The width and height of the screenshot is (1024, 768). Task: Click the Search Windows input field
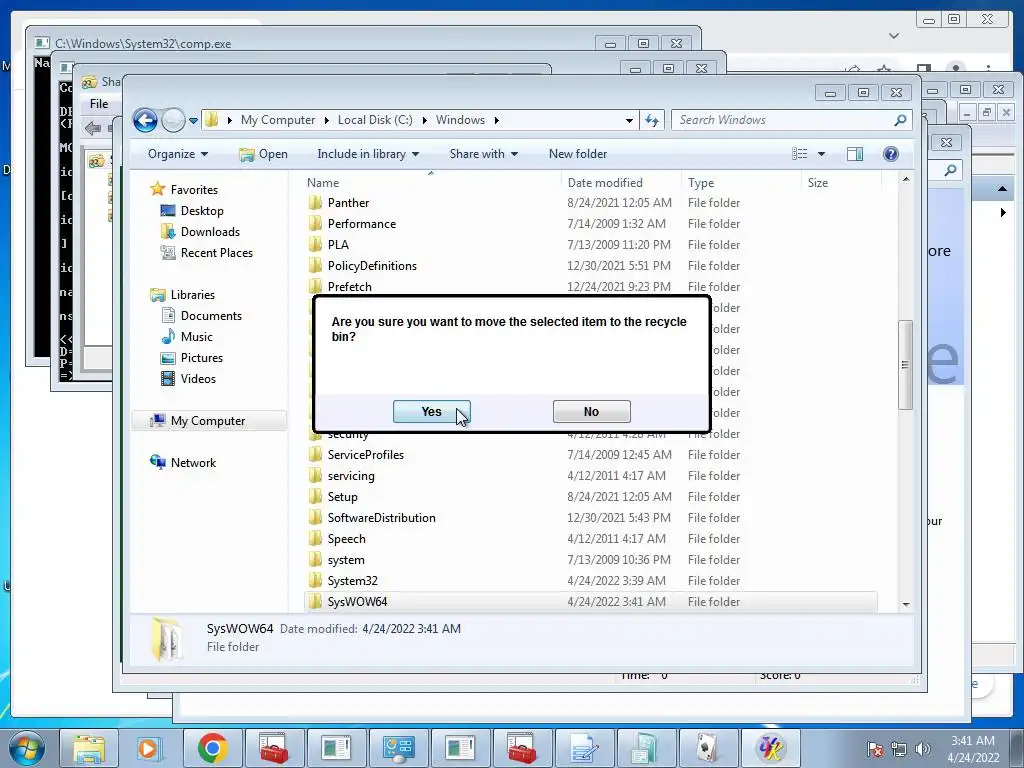784,120
